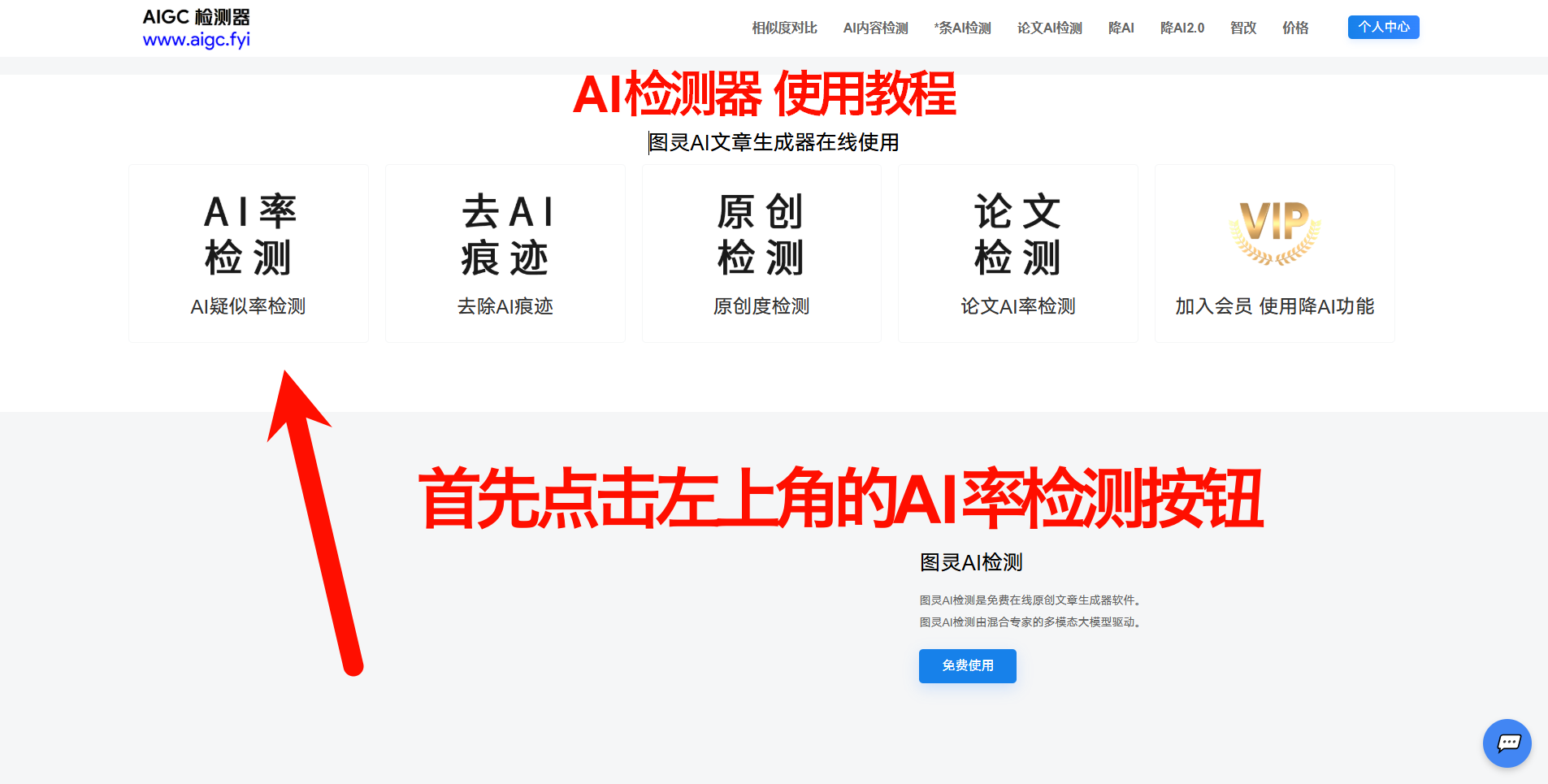The image size is (1548, 784).
Task: Click the VIP laurel wreath icon
Action: coord(1274,232)
